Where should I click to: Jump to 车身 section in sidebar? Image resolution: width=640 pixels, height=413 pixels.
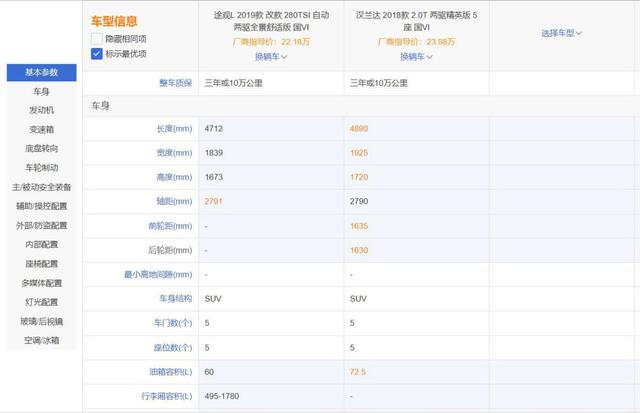pyautogui.click(x=42, y=91)
